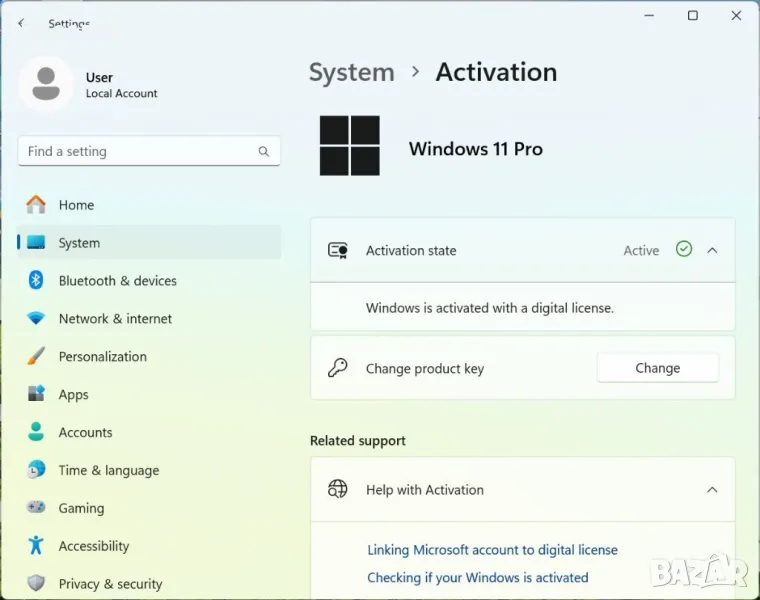
Task: Open Time & language settings
Action: 108,471
